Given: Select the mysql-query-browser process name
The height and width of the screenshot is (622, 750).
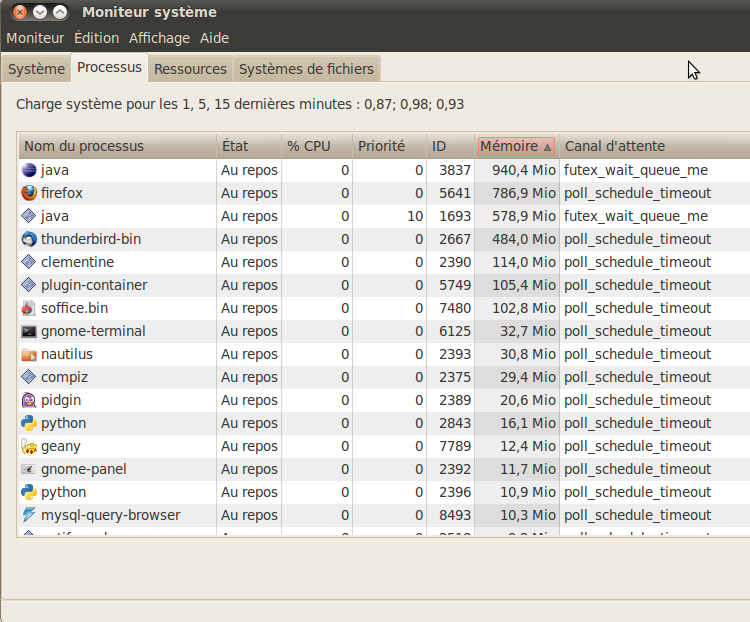Looking at the screenshot, I should point(111,515).
